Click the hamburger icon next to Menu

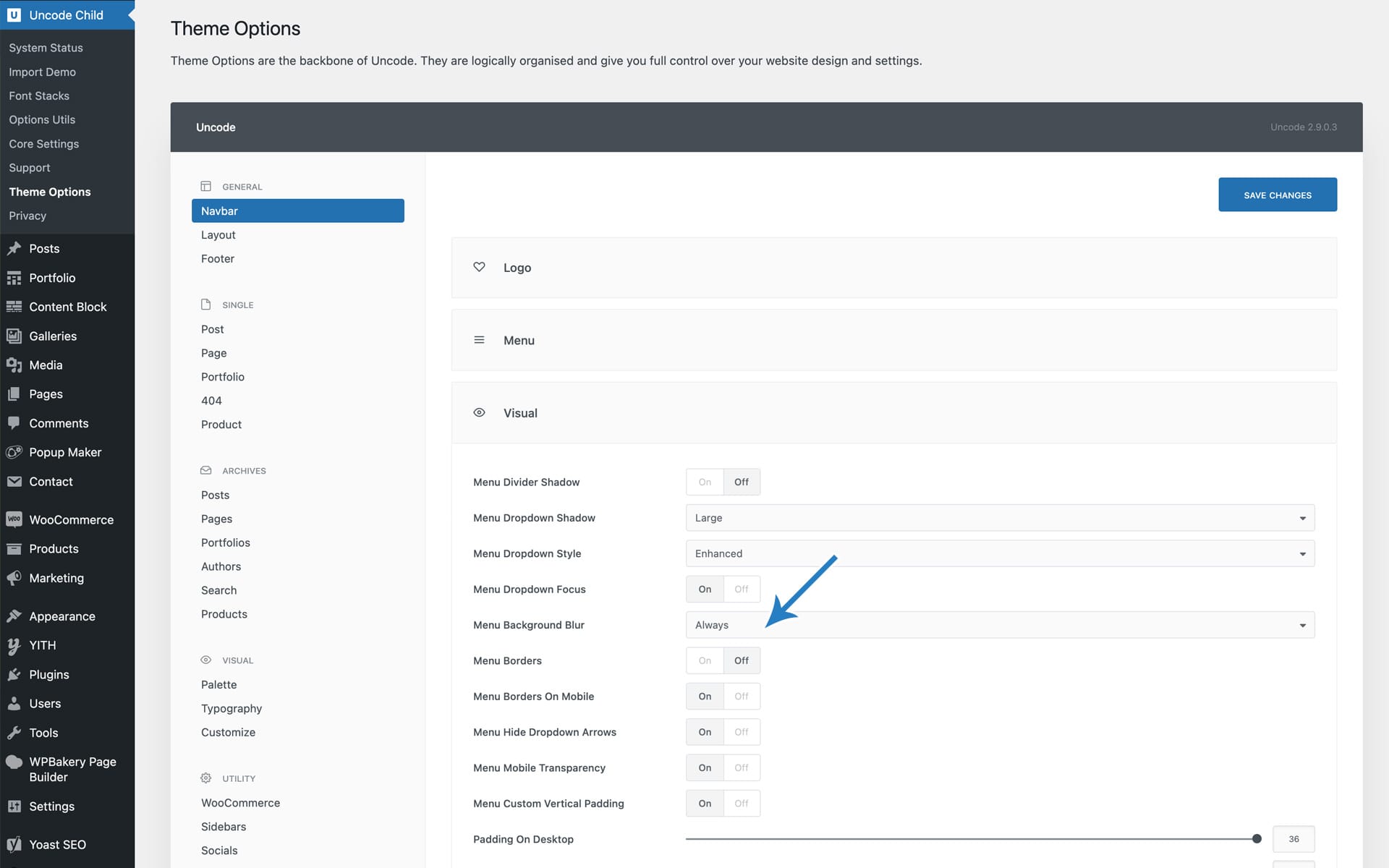tap(479, 340)
